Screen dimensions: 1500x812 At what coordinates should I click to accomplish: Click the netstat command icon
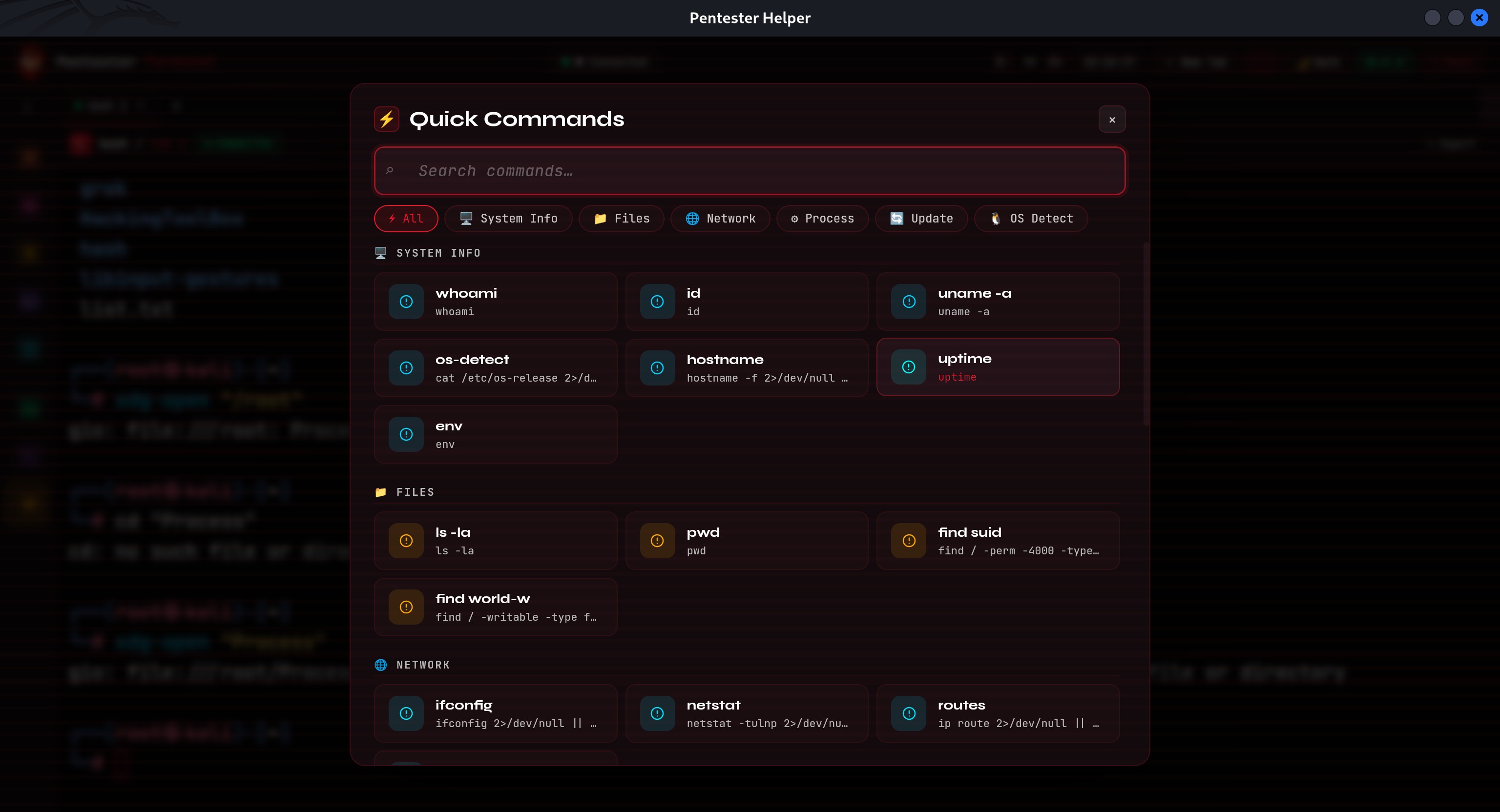[x=657, y=713]
